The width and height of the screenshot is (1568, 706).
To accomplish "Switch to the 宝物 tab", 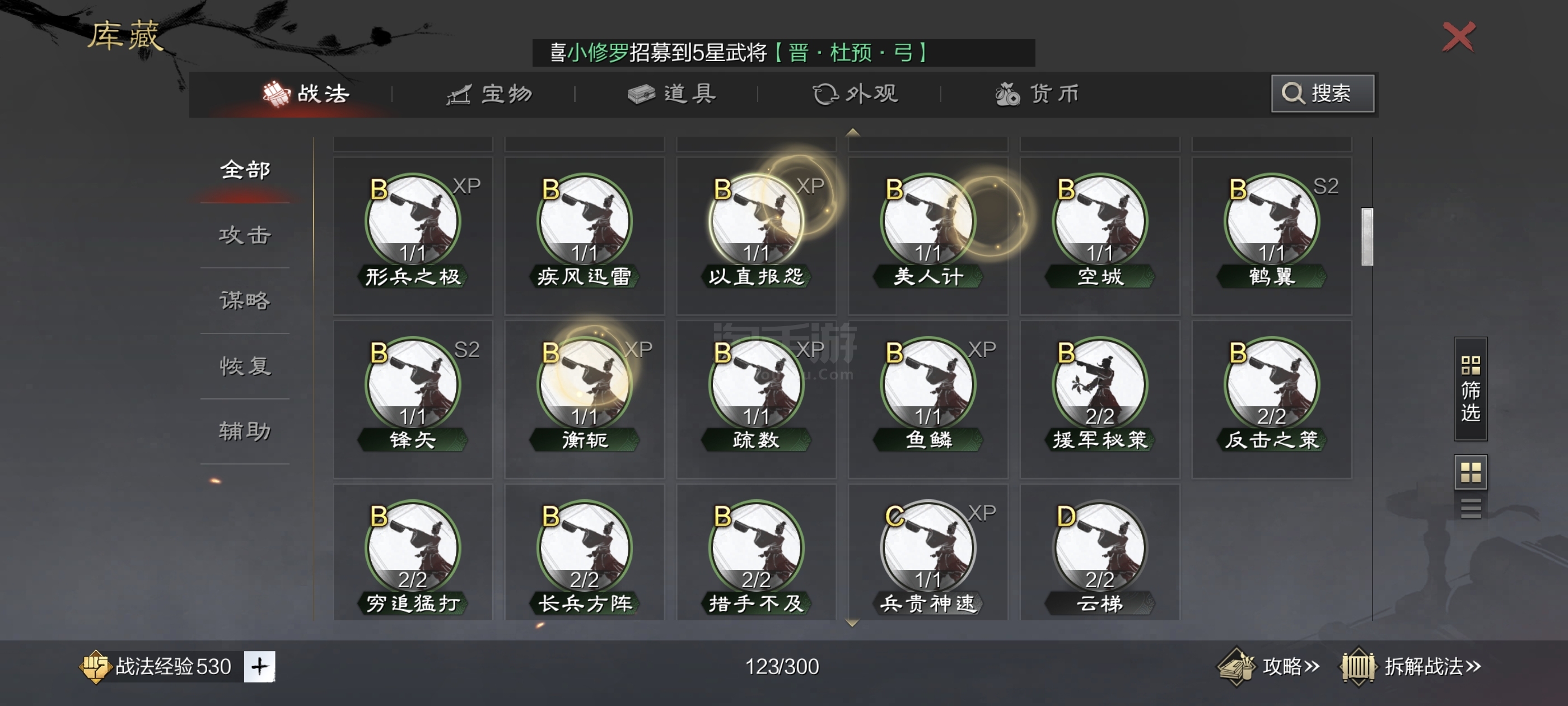I will (x=489, y=94).
